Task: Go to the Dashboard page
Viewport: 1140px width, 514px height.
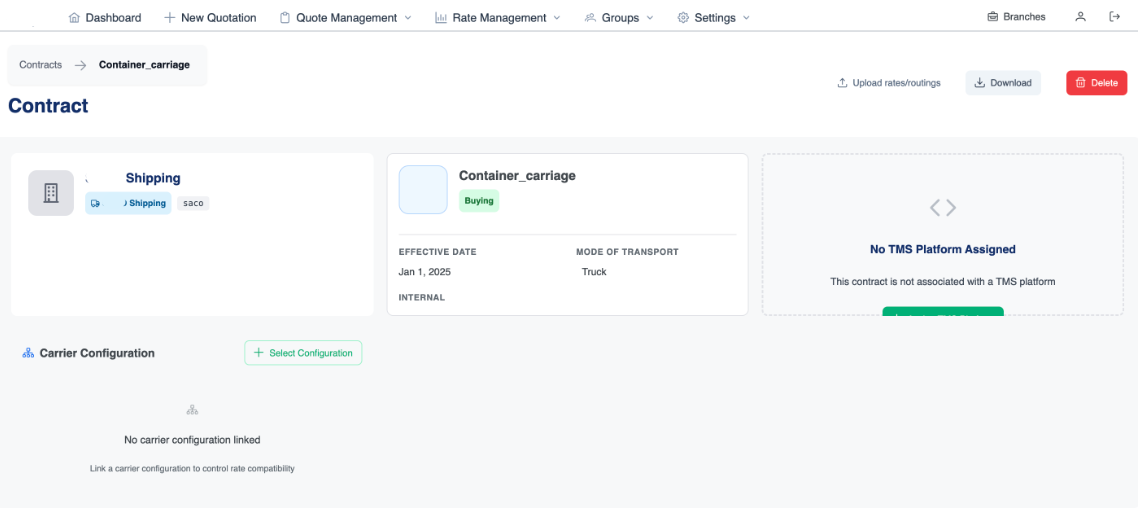Action: [x=105, y=18]
